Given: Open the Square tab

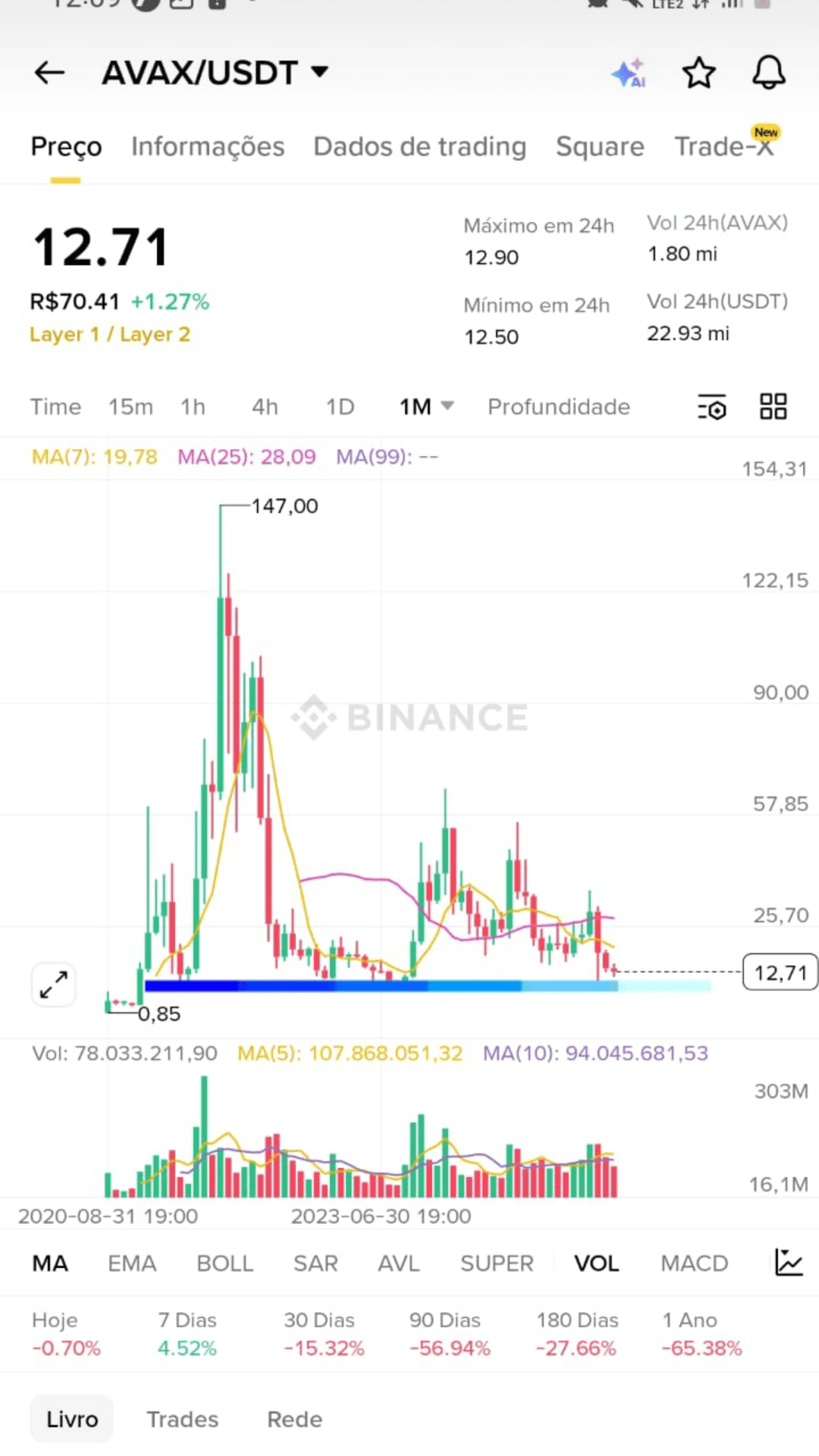Looking at the screenshot, I should (x=600, y=146).
